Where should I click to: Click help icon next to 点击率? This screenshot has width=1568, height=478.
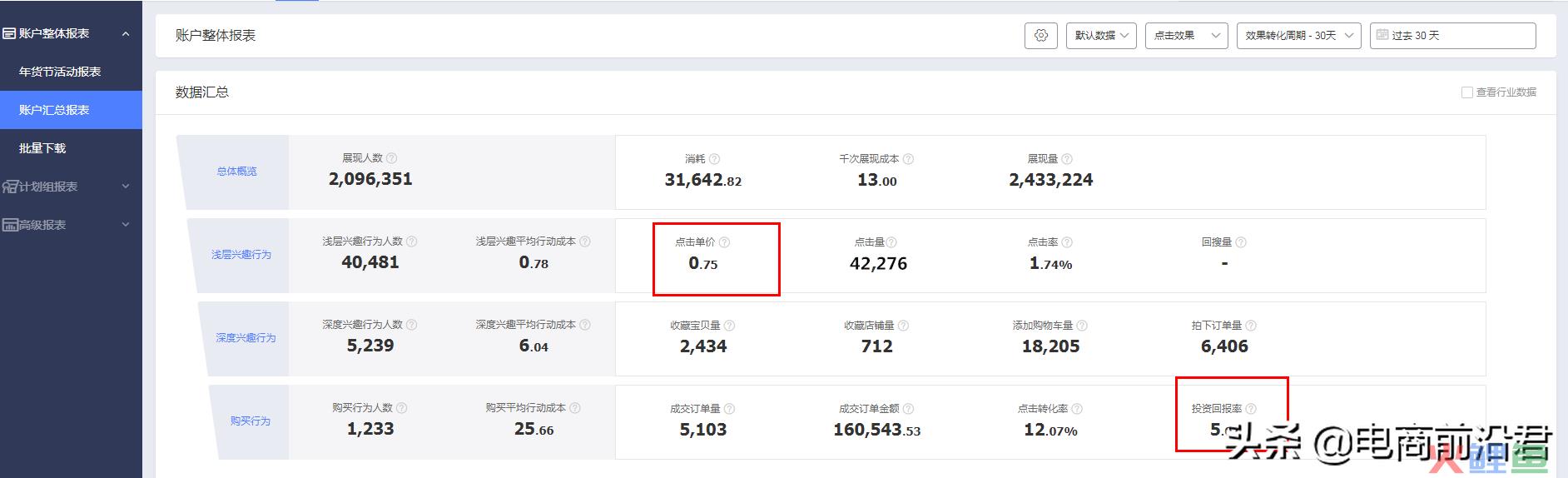coord(1067,242)
